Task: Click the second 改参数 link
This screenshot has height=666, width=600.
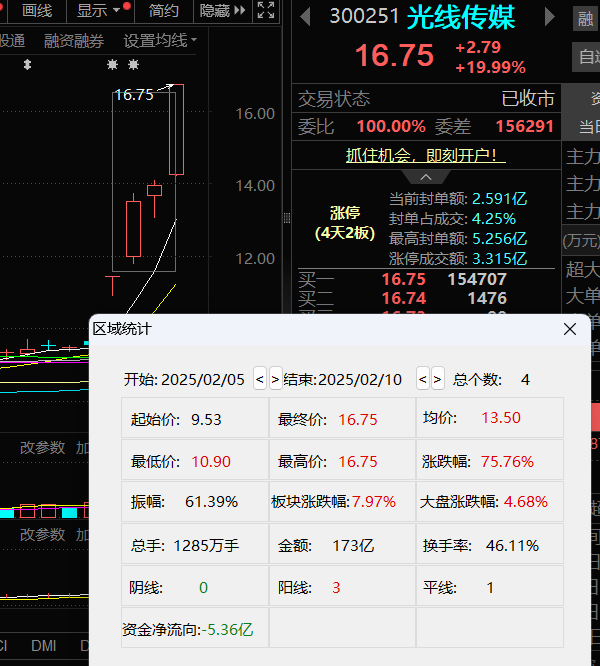Action: pos(42,534)
